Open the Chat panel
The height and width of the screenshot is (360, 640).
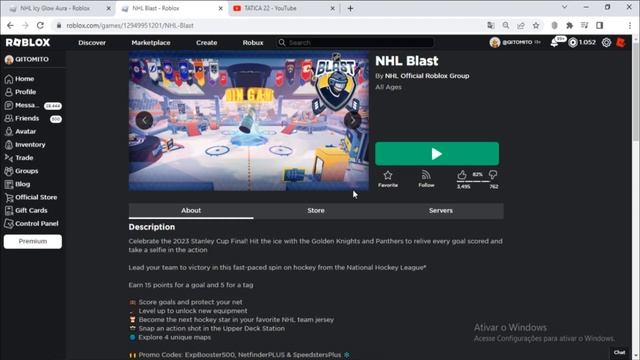619,352
